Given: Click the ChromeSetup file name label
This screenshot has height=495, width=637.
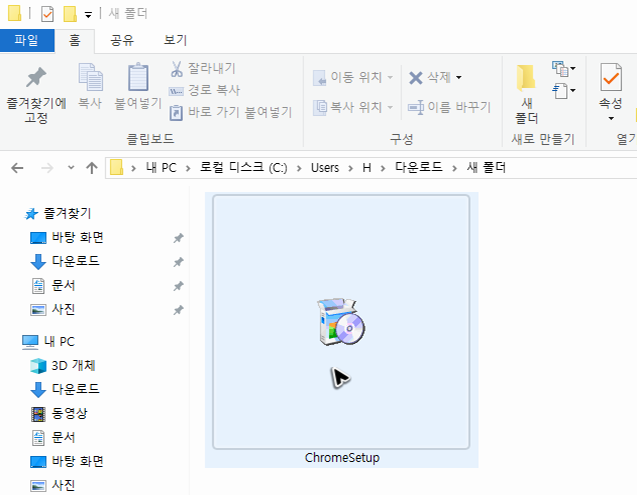Looking at the screenshot, I should coord(342,458).
